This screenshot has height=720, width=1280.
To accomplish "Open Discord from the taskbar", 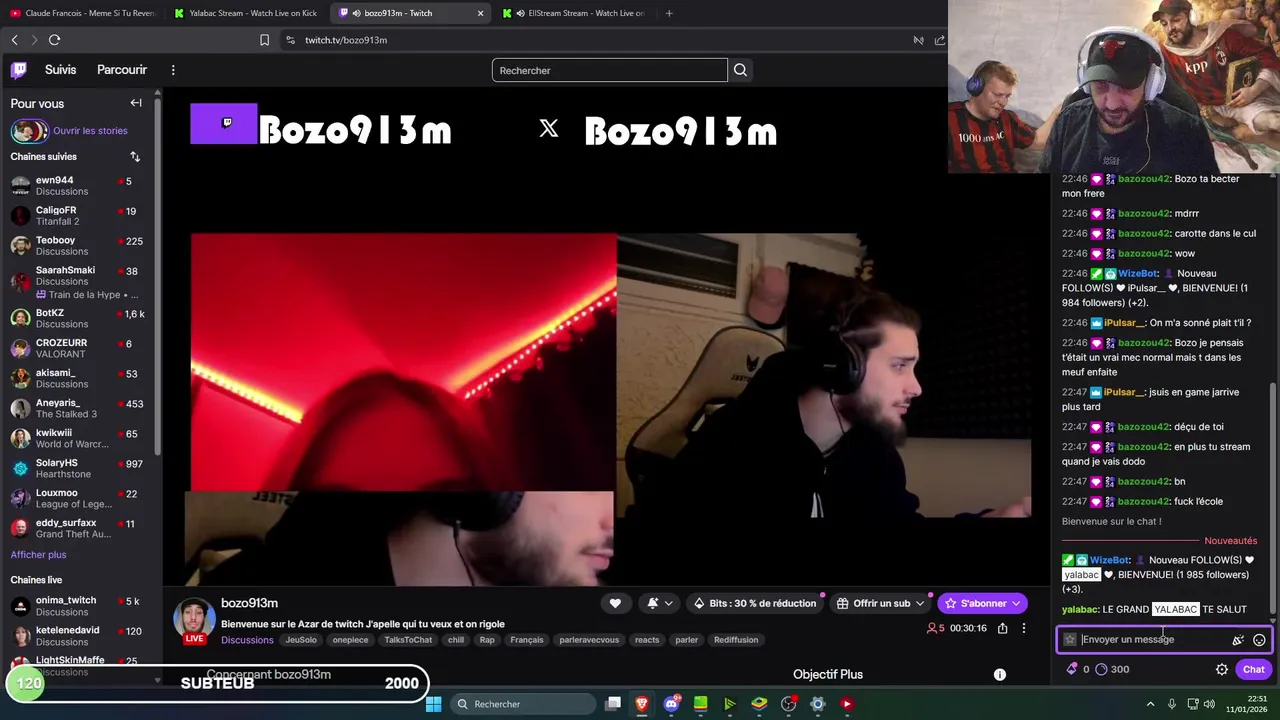I will (x=671, y=704).
